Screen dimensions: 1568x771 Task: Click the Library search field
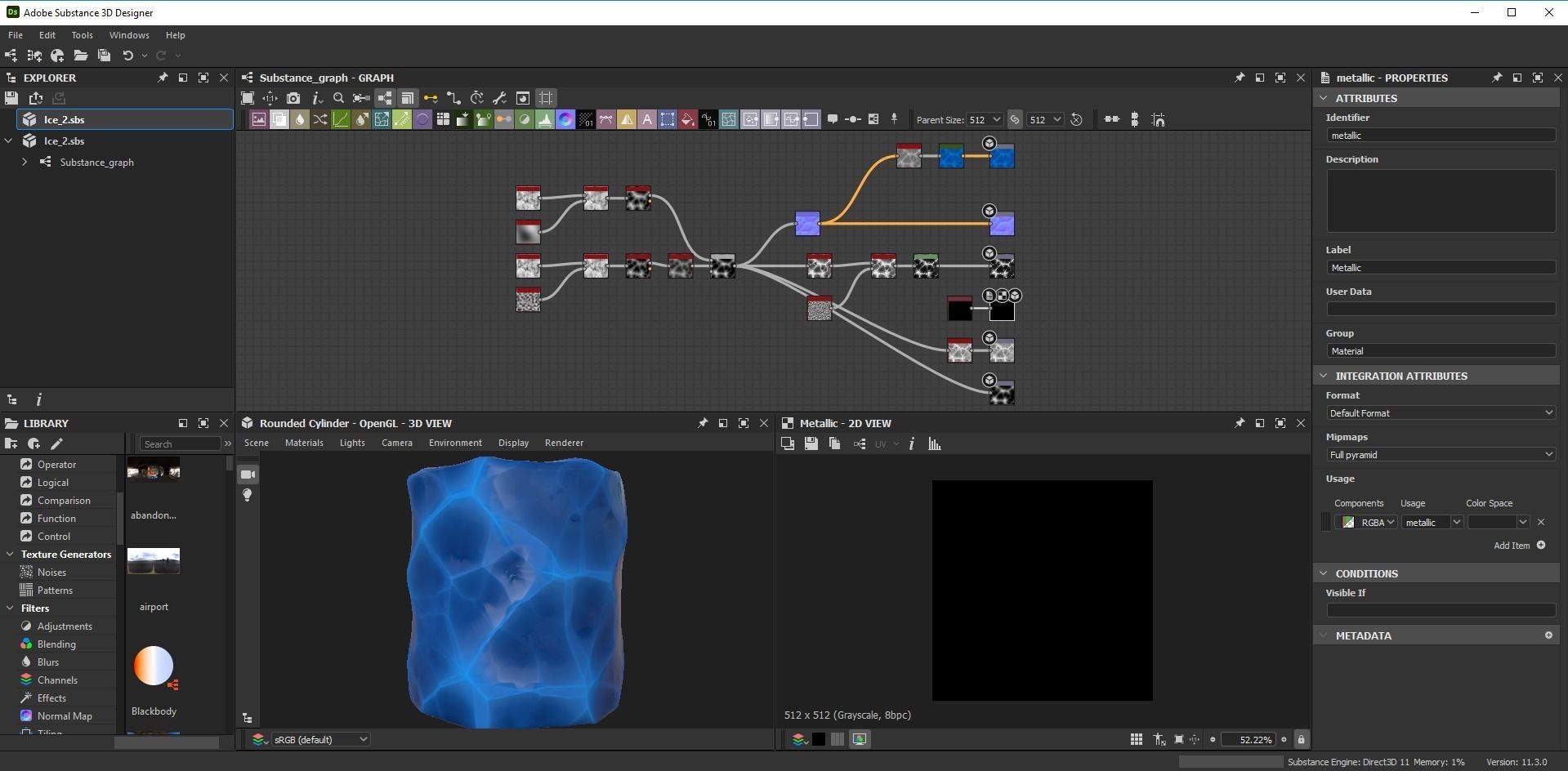[181, 443]
